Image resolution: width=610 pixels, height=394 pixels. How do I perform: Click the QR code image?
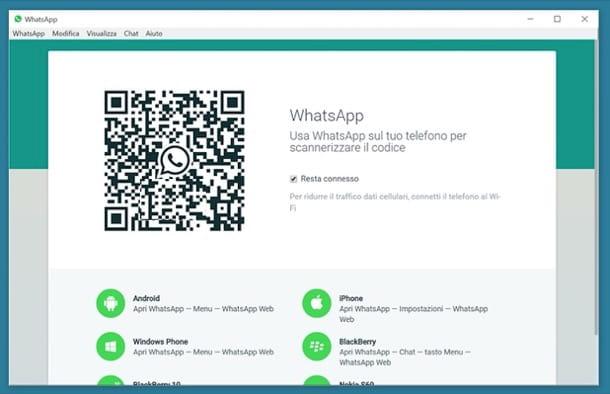174,161
